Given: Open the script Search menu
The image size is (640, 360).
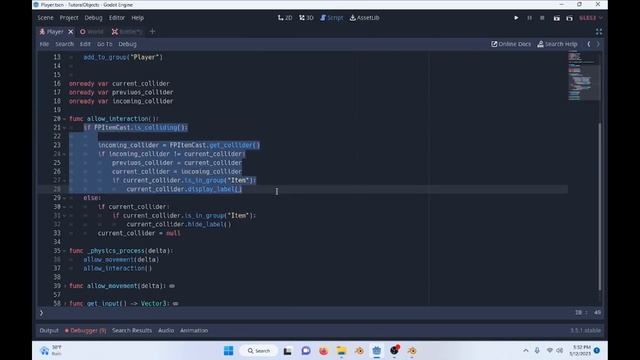Looking at the screenshot, I should pyautogui.click(x=64, y=44).
